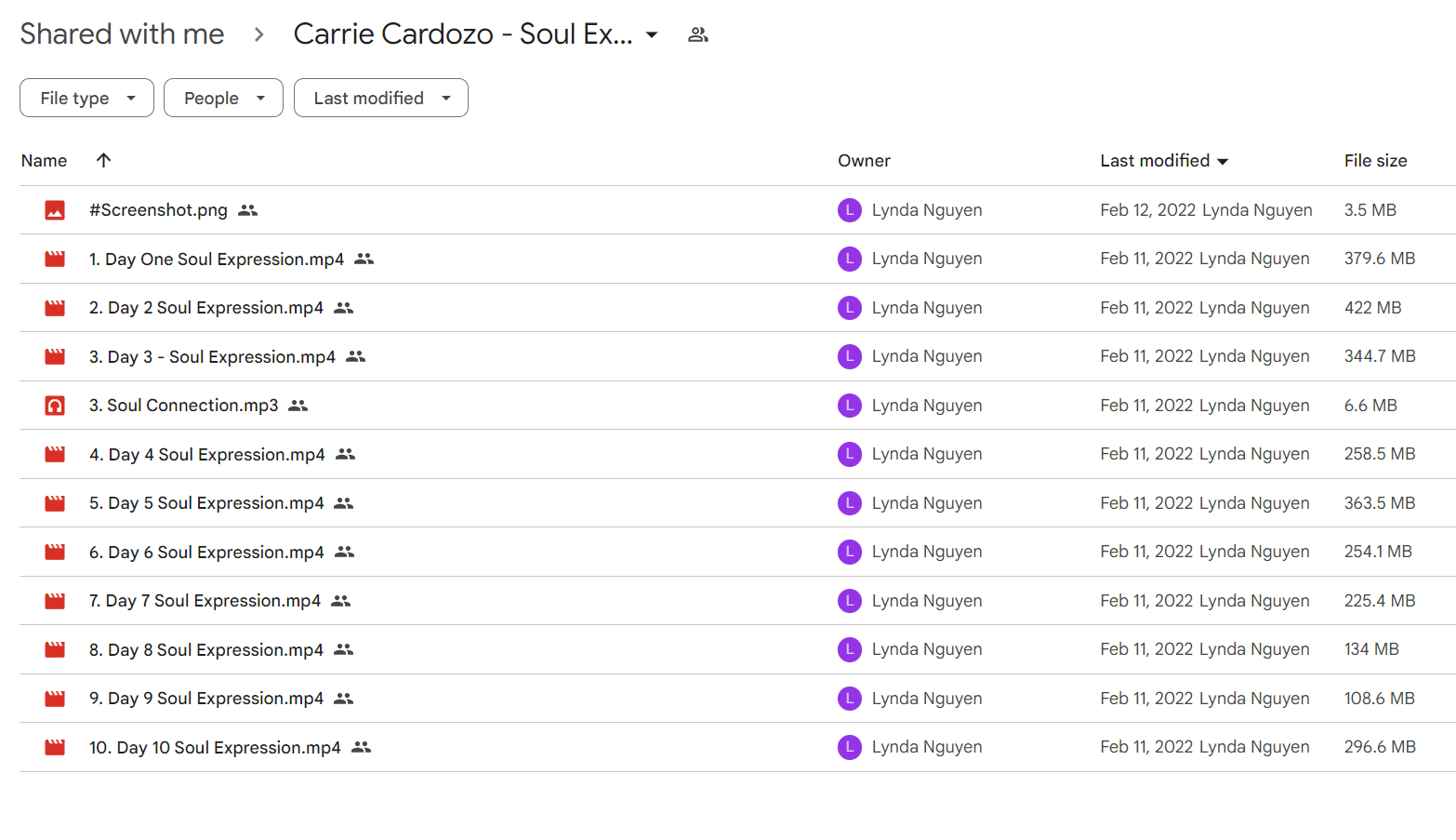
Task: Click video icon for 2. Day 2 Soul Expression.mp4
Action: (55, 308)
